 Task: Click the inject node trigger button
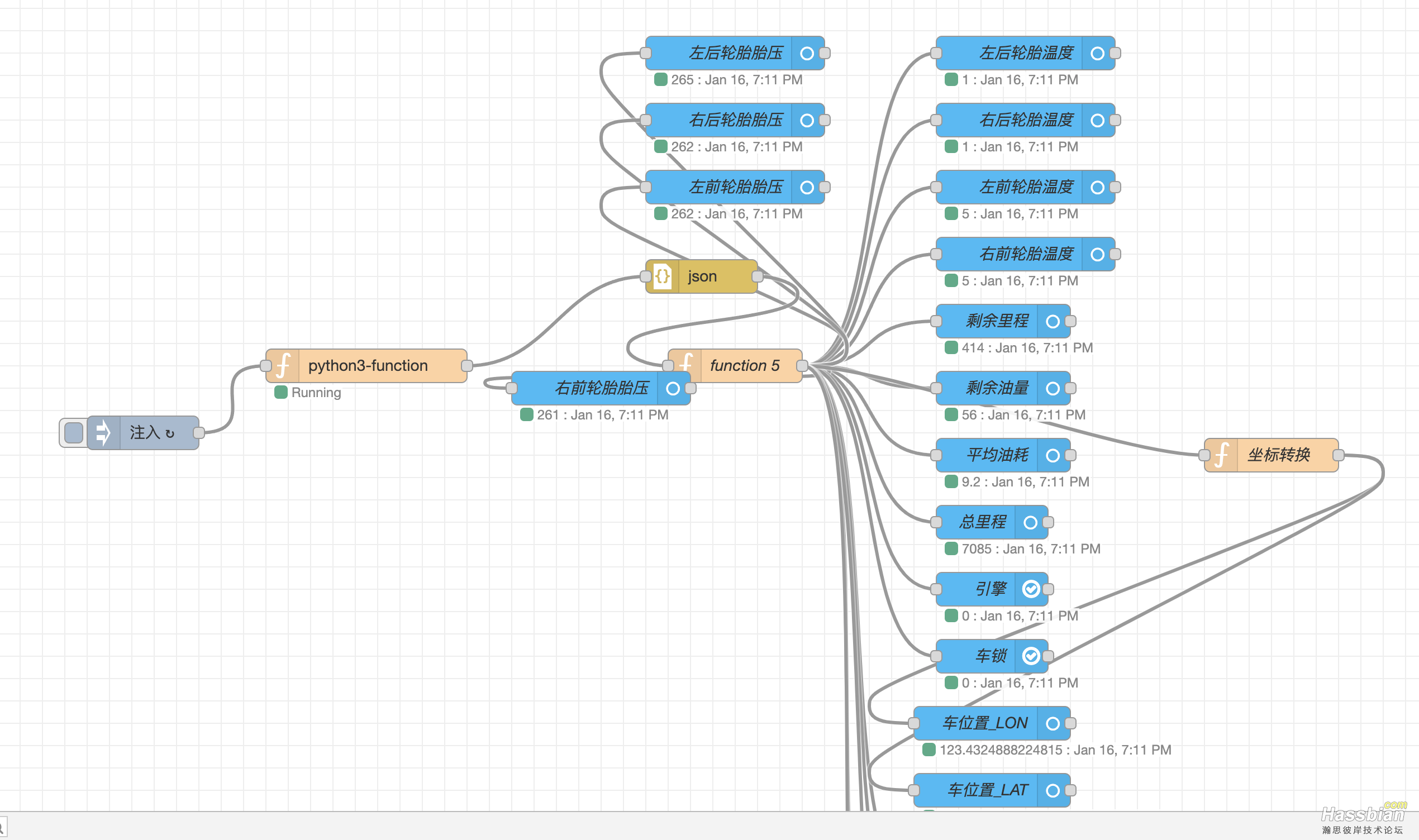pos(74,433)
